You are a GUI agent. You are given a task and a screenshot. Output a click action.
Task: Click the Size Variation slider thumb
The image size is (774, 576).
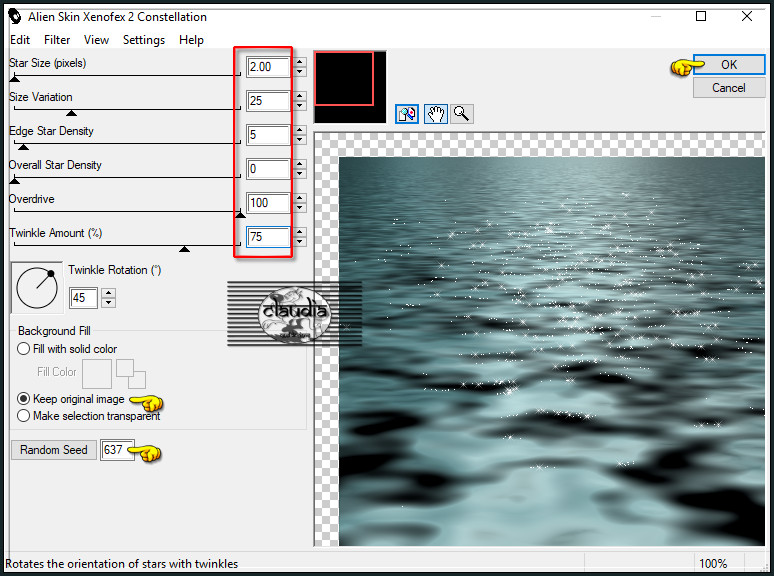72,113
